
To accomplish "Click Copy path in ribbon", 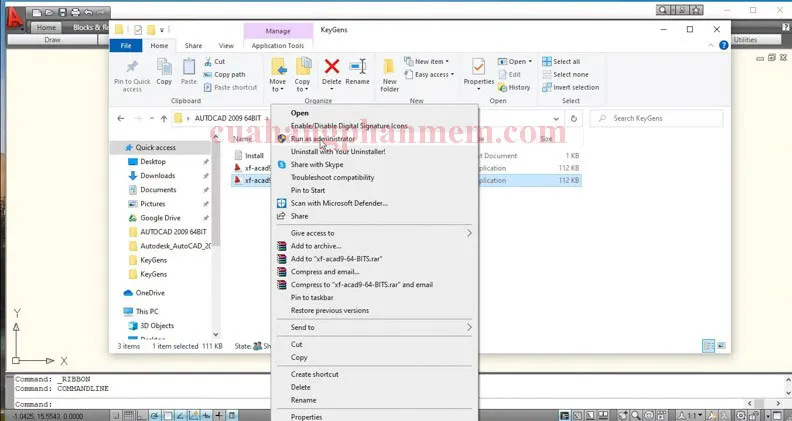I will 224,74.
